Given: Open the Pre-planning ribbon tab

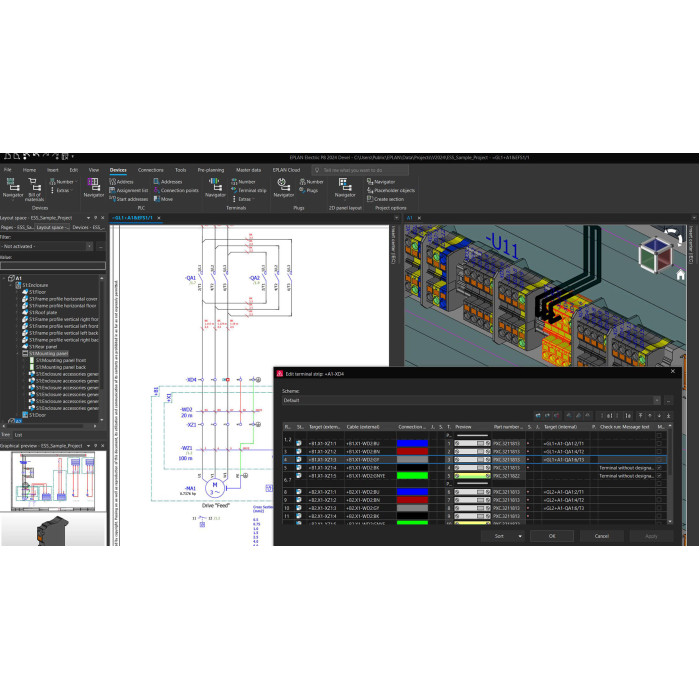Looking at the screenshot, I should 211,170.
